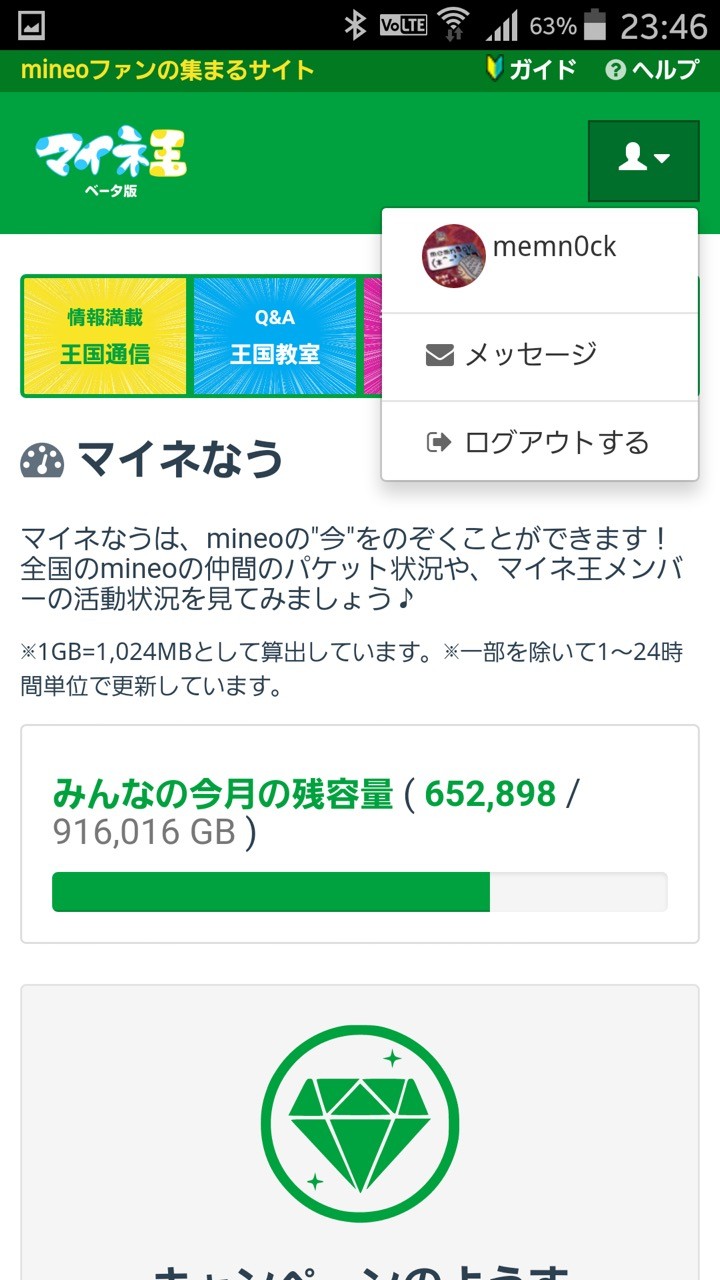Tap the マイネなう gauge icon
720x1280 pixels.
point(42,460)
